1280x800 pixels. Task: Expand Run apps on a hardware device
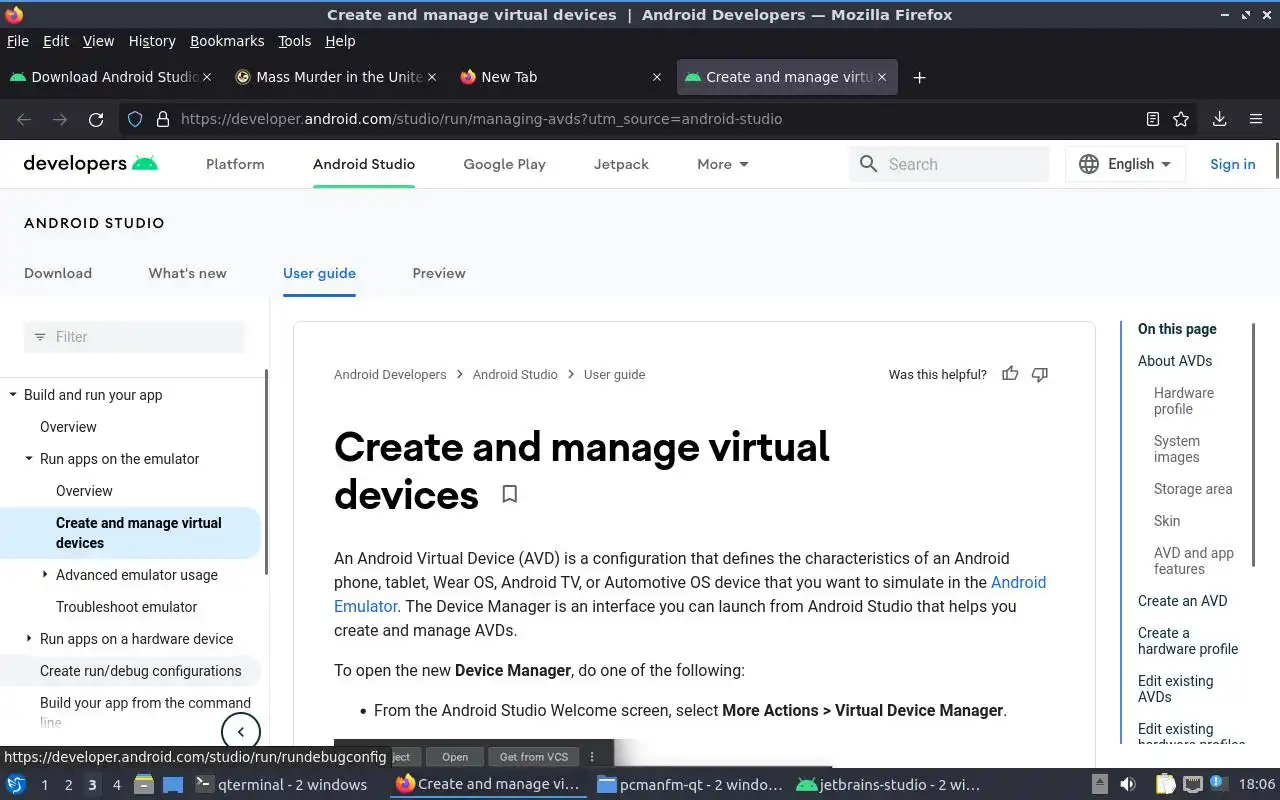29,639
